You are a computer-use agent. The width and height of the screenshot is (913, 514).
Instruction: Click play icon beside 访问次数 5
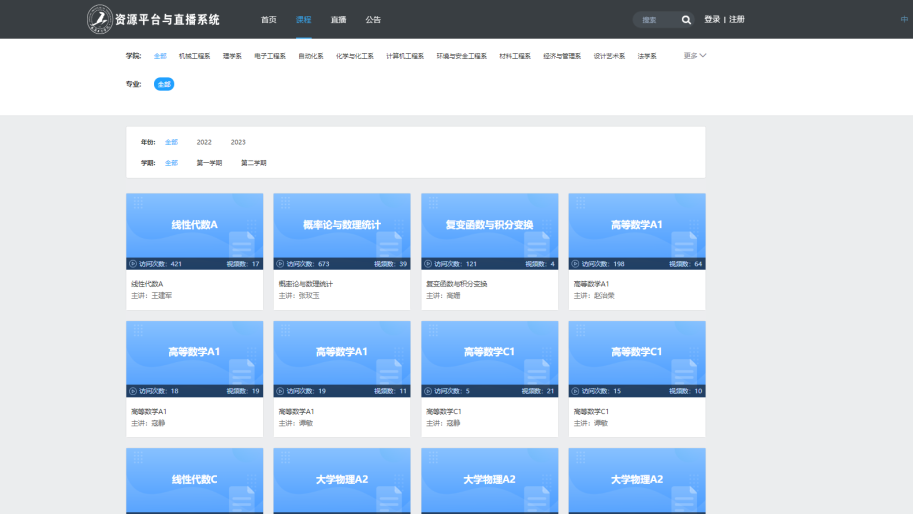coord(428,391)
